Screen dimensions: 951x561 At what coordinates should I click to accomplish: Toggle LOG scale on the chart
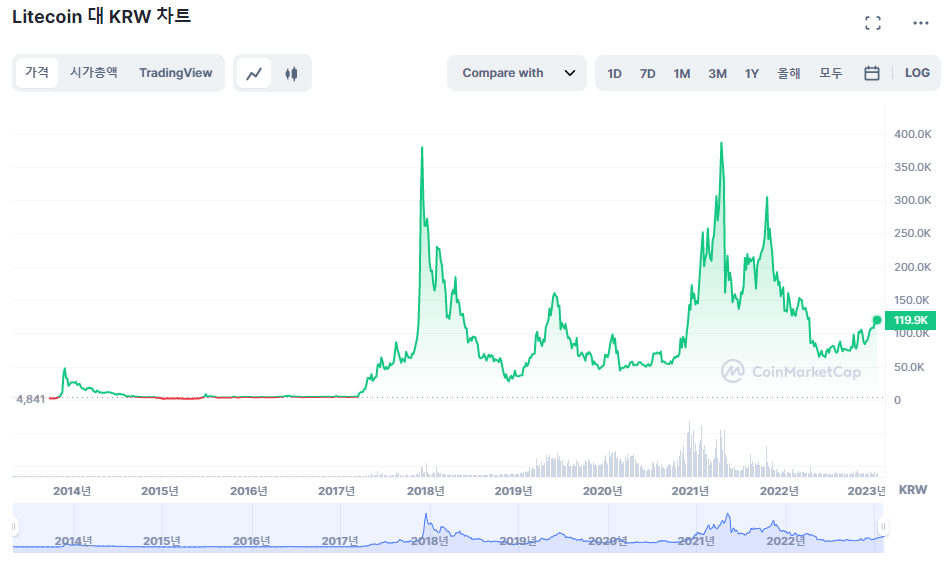tap(917, 73)
